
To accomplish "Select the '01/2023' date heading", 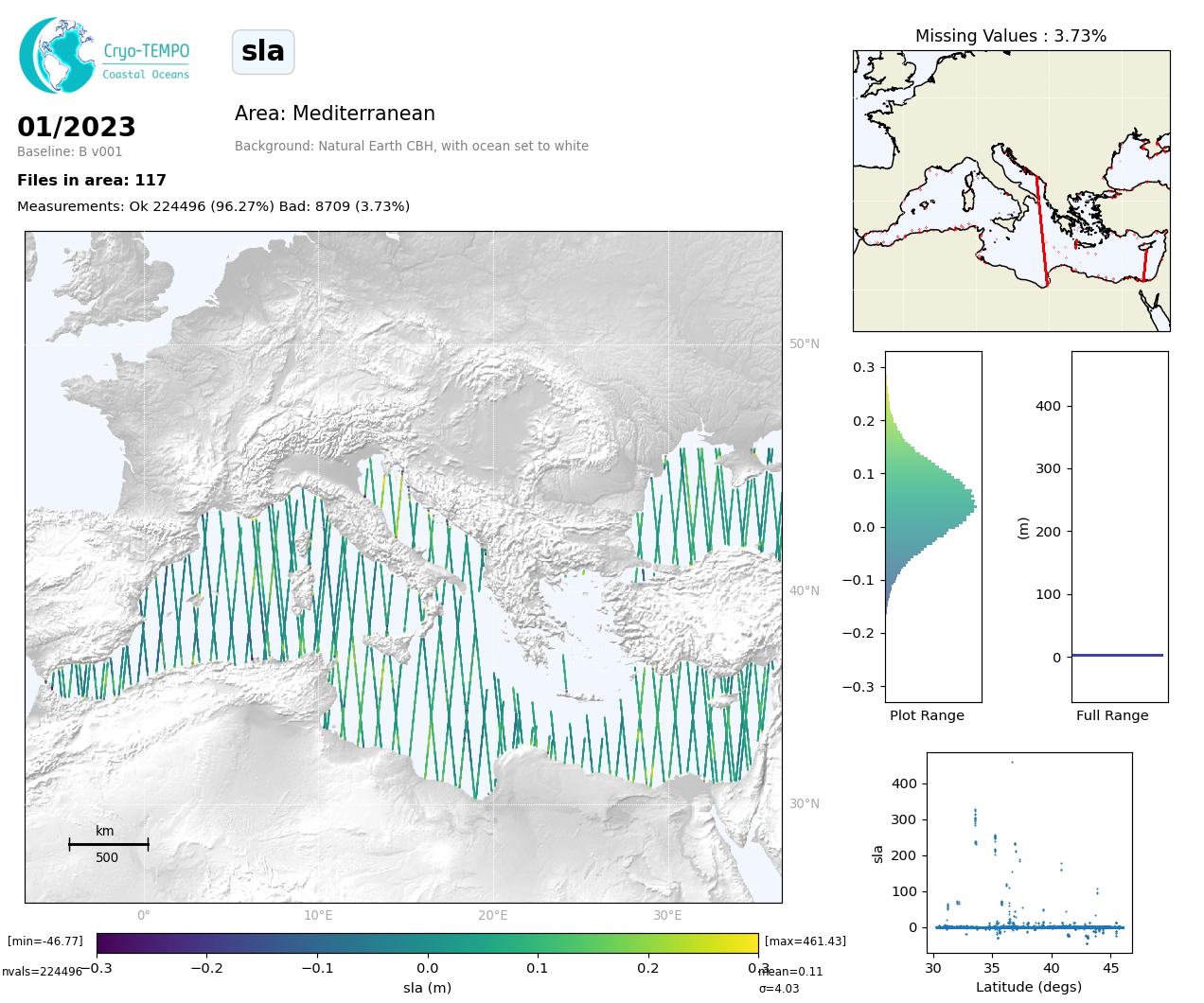I will (77, 127).
